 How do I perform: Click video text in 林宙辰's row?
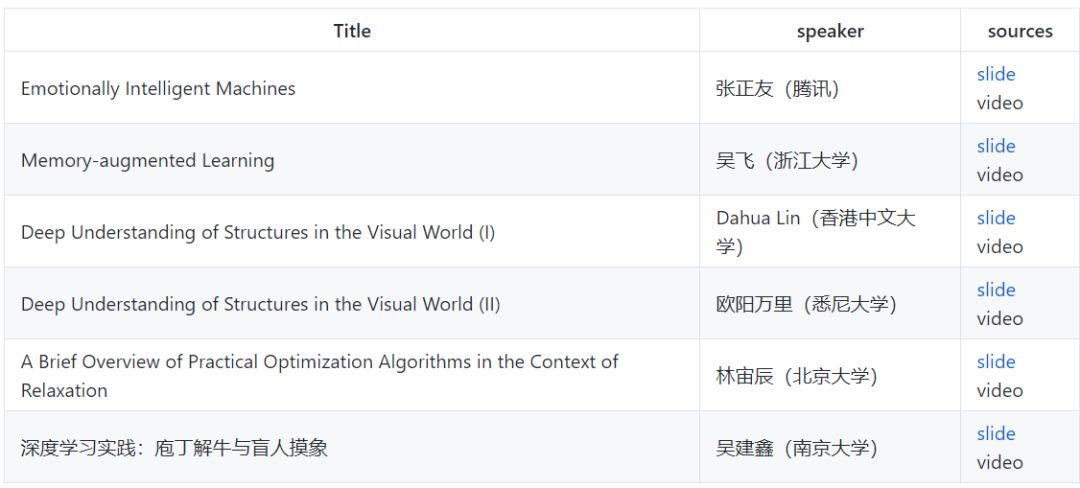click(x=999, y=391)
